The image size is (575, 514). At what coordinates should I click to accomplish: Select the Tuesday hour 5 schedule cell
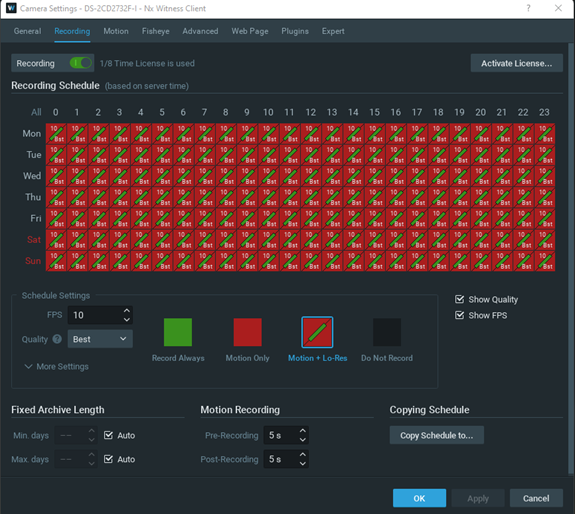pyautogui.click(x=162, y=155)
